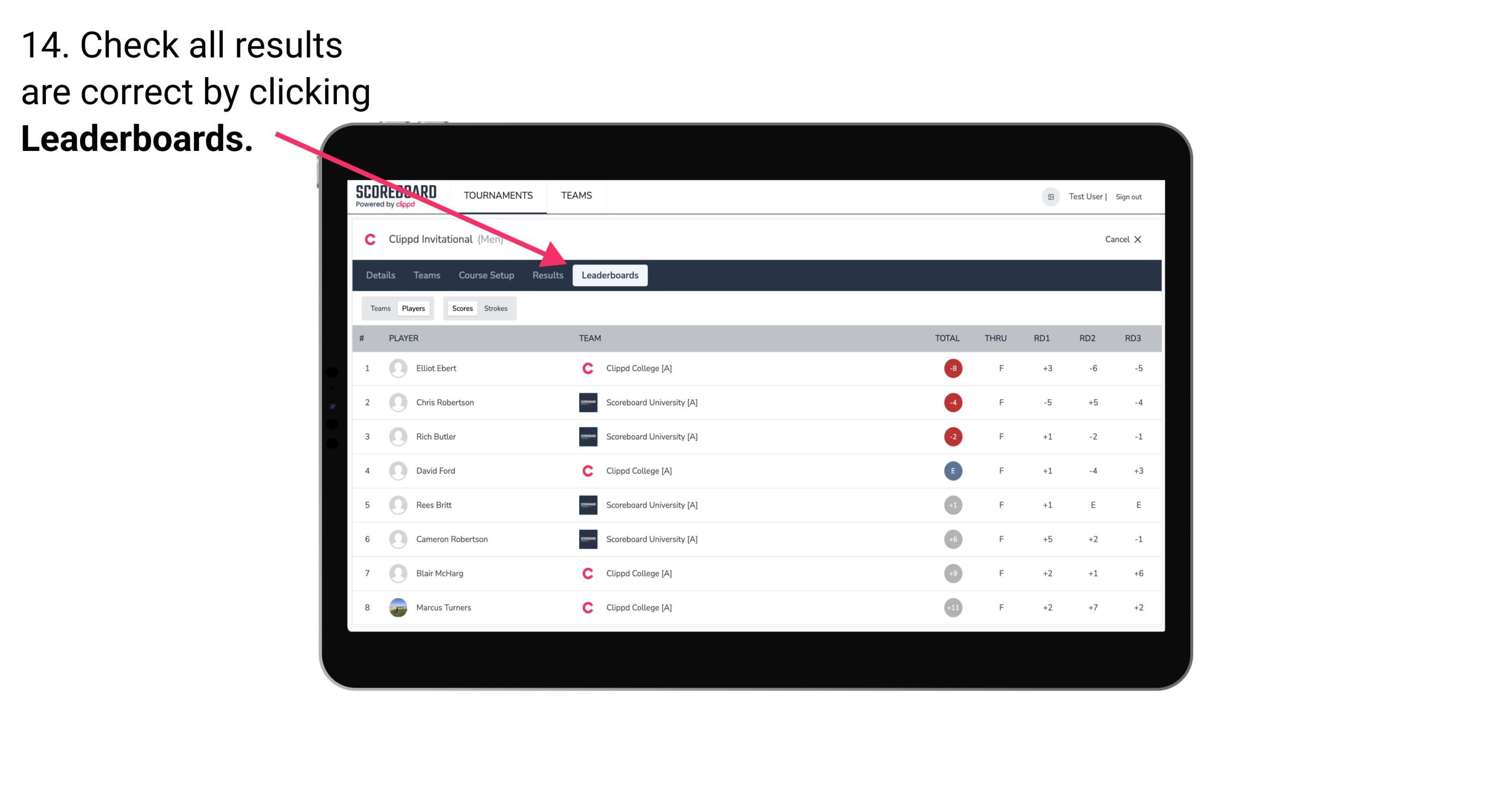Toggle the Scores filter button
This screenshot has width=1510, height=812.
point(462,308)
